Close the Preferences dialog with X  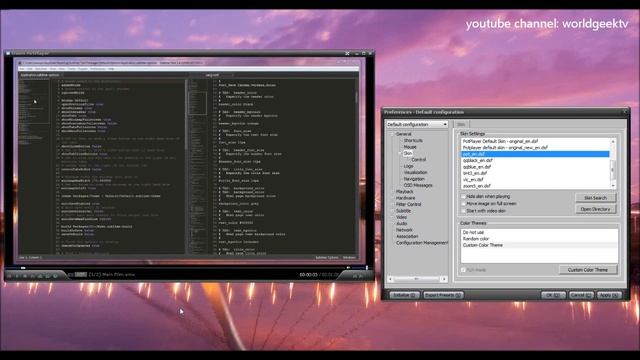tap(624, 111)
